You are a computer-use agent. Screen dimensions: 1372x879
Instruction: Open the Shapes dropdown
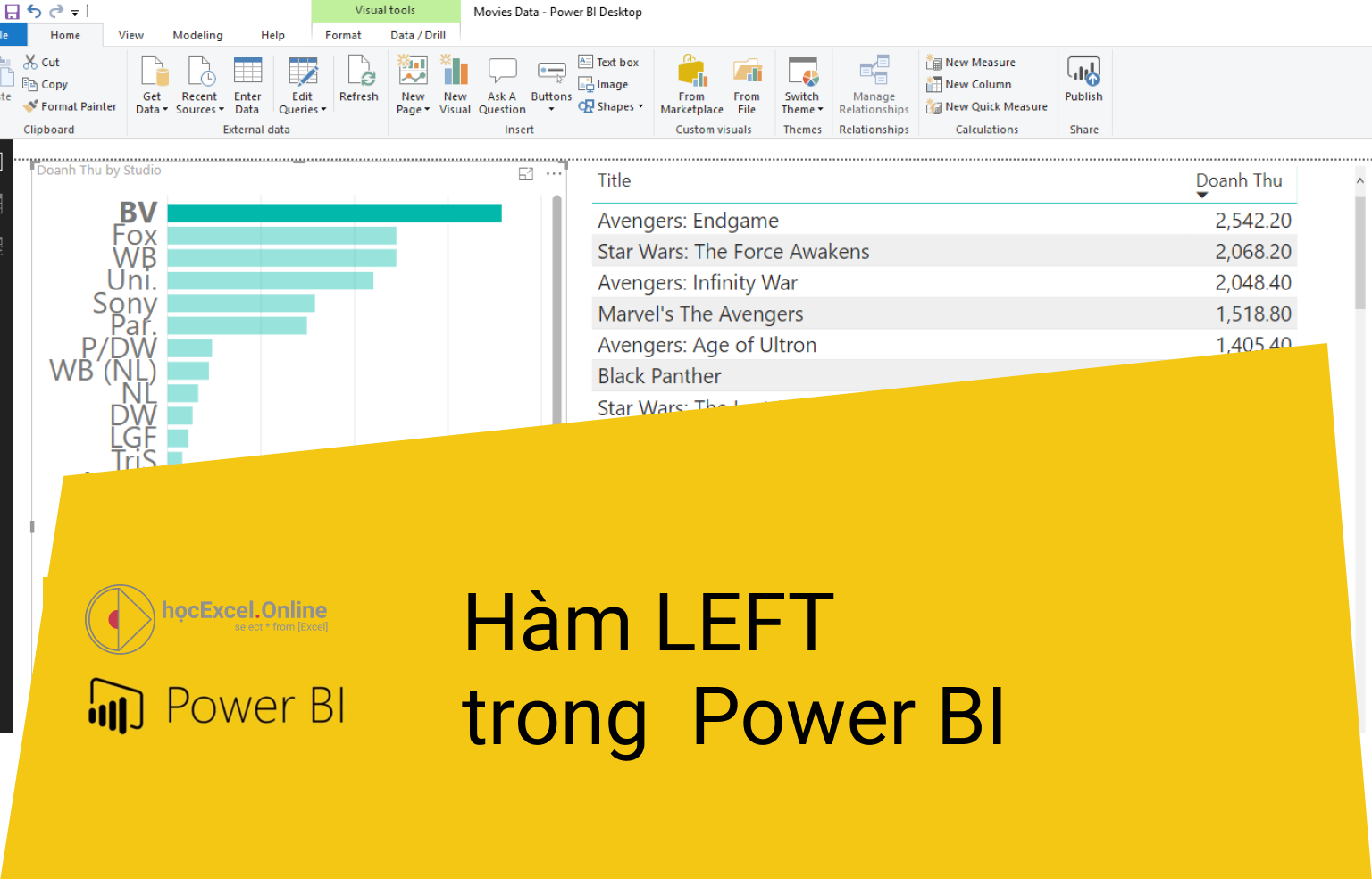pos(611,106)
